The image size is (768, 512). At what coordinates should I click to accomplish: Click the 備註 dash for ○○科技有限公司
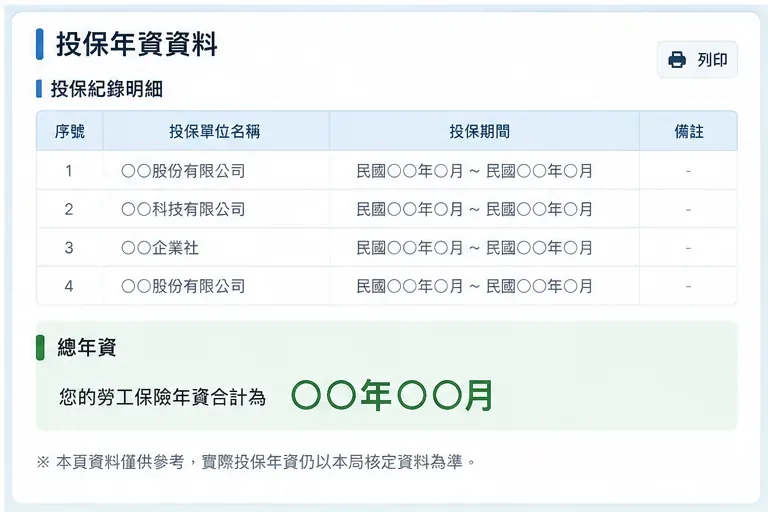coord(688,210)
